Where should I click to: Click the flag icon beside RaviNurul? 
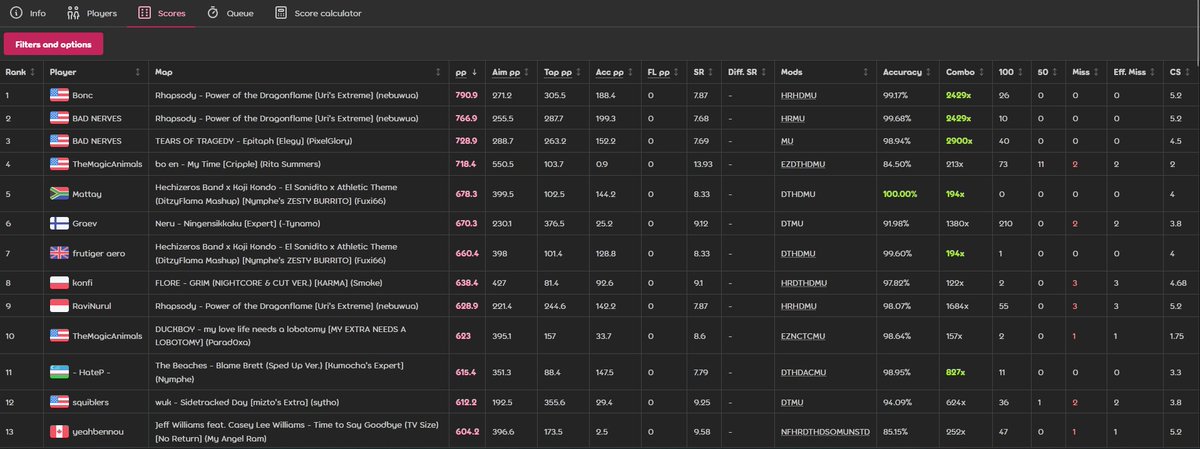point(58,304)
